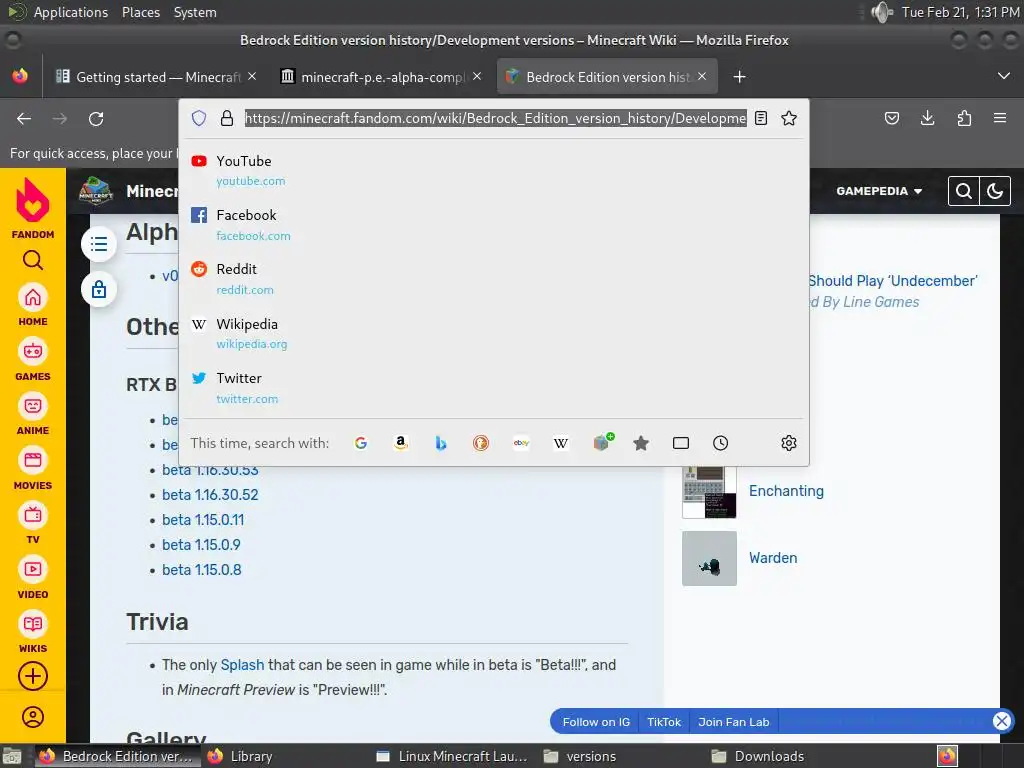Click the start a wiki plus icon
Screen dimensions: 1024x768
[33, 676]
